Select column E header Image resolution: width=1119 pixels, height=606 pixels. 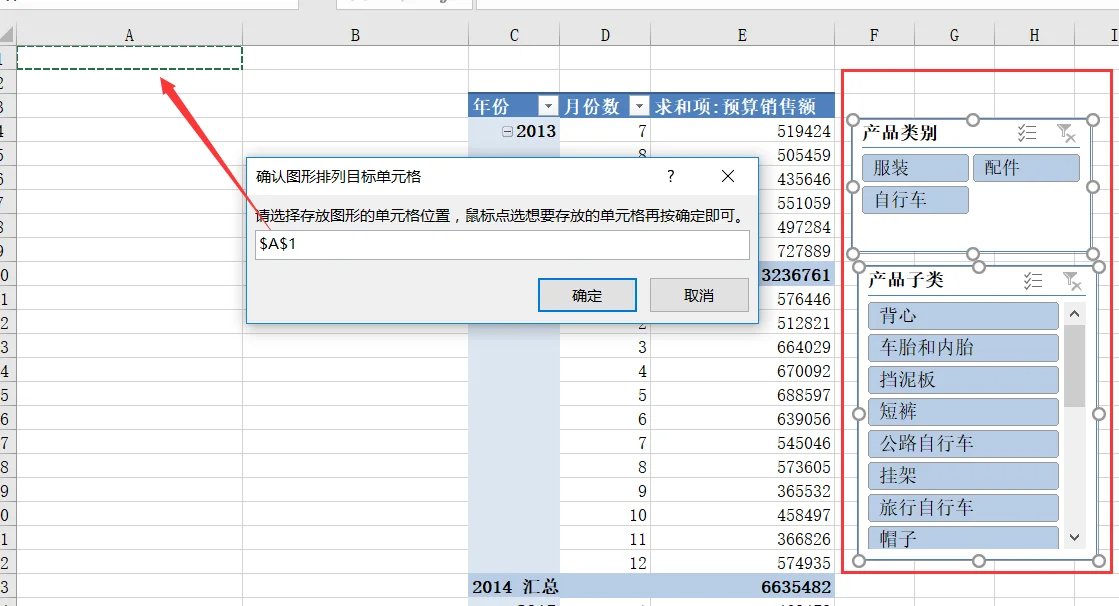pyautogui.click(x=742, y=35)
